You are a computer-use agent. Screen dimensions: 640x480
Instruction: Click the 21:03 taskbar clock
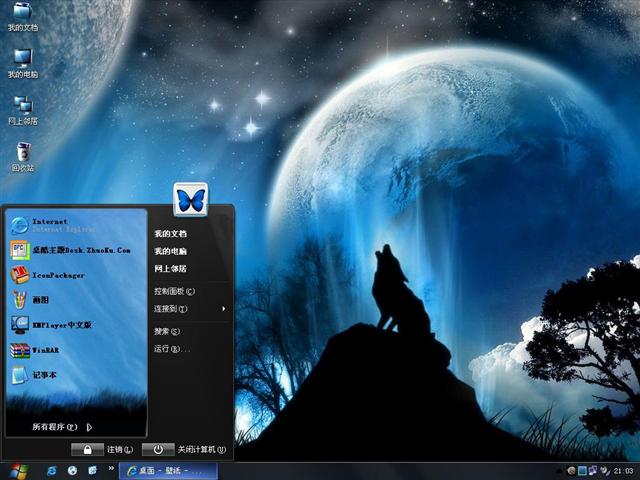pos(623,471)
